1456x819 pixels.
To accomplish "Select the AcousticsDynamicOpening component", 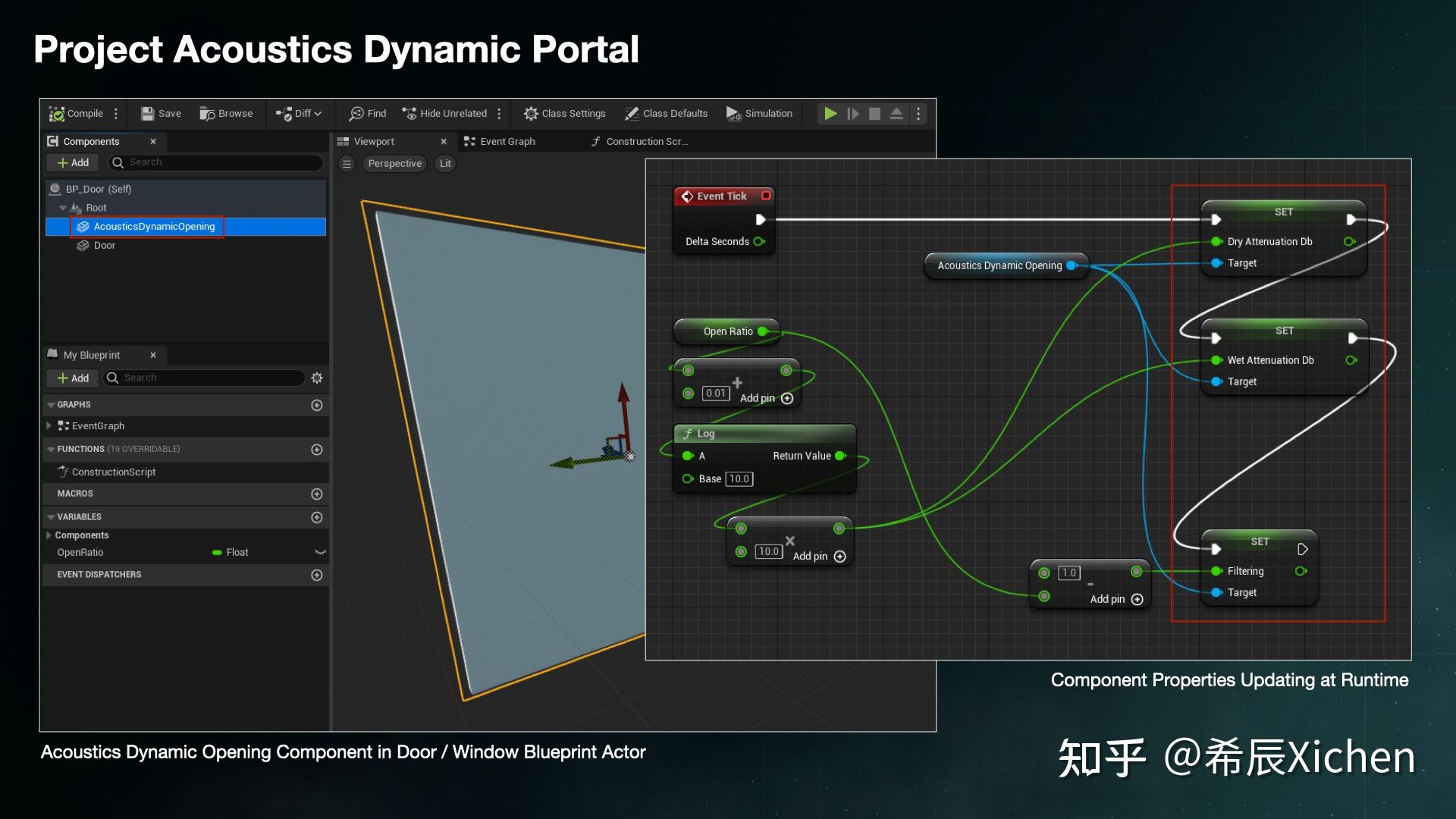I will (x=153, y=226).
